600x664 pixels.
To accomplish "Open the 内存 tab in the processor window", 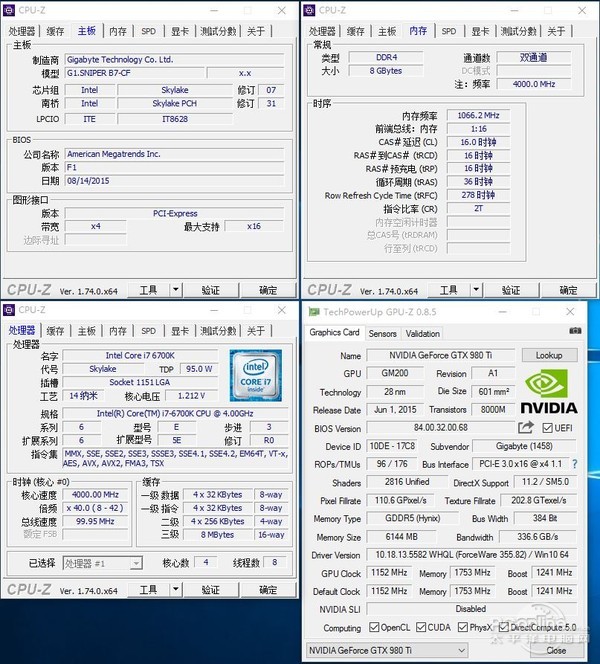I will [118, 331].
